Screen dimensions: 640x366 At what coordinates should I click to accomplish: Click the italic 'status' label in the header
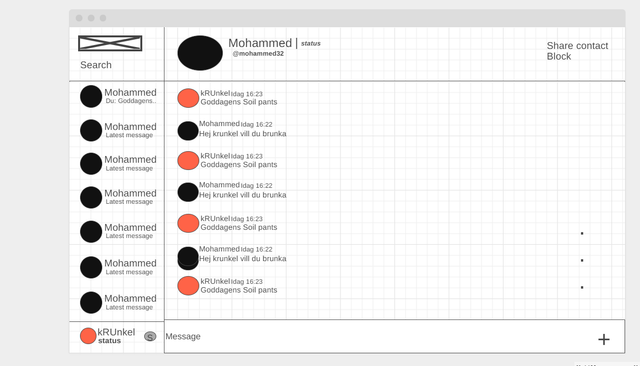(x=311, y=43)
